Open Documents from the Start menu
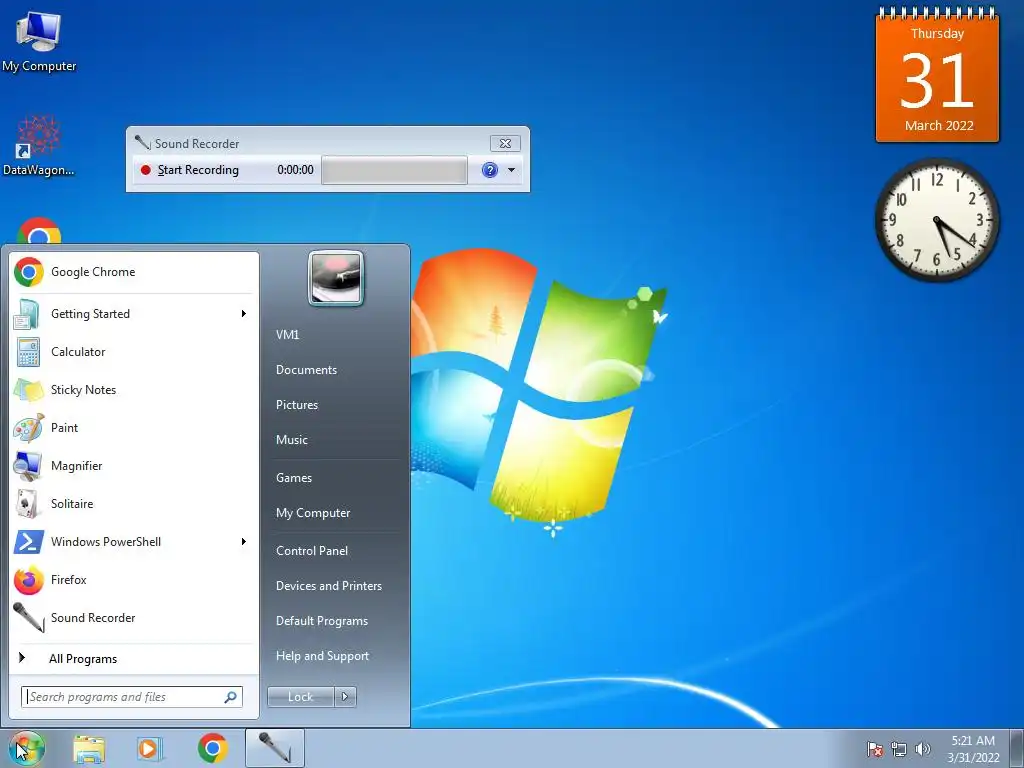Screen dimensions: 1024x768 [306, 370]
